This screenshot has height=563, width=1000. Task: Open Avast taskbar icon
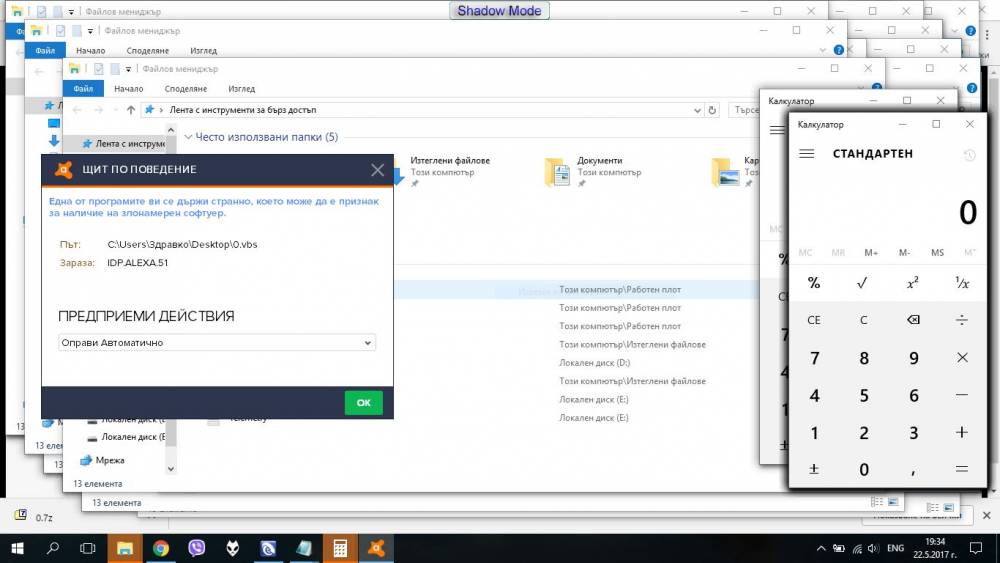376,548
